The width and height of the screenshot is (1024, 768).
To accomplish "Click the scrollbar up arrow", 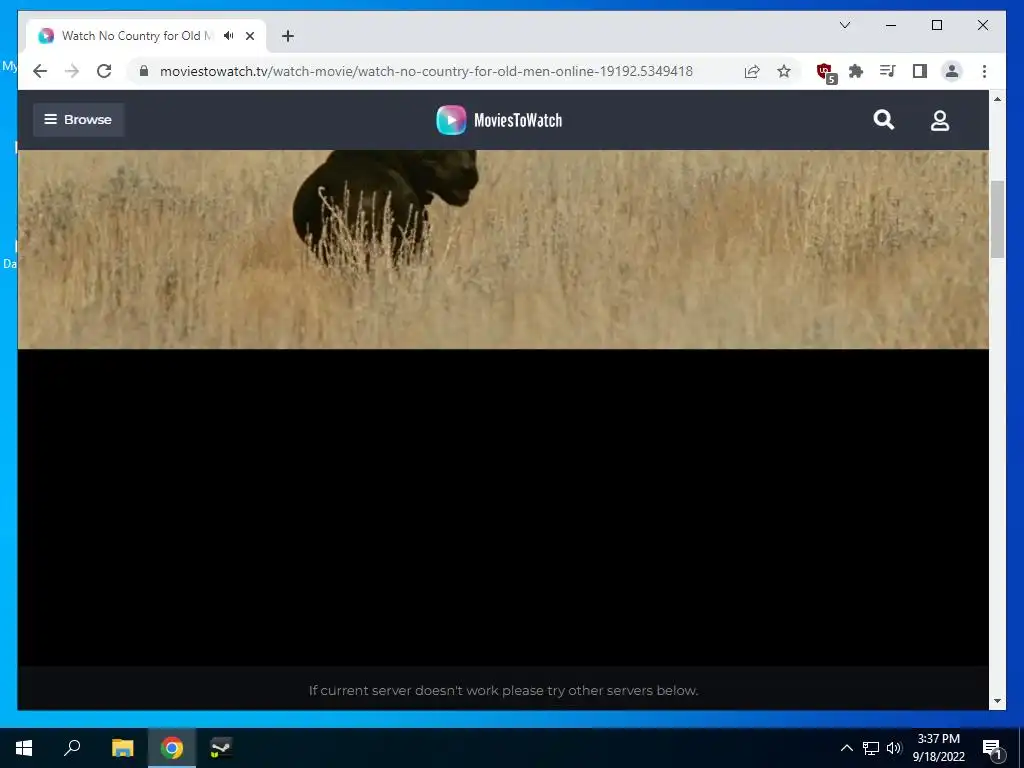I will coord(997,99).
